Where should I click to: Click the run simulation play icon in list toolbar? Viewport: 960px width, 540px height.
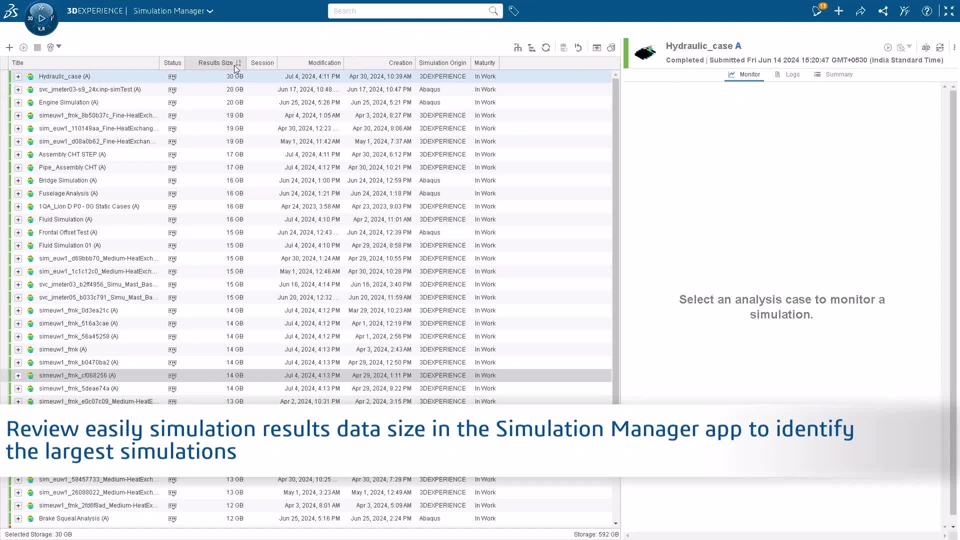pos(23,48)
